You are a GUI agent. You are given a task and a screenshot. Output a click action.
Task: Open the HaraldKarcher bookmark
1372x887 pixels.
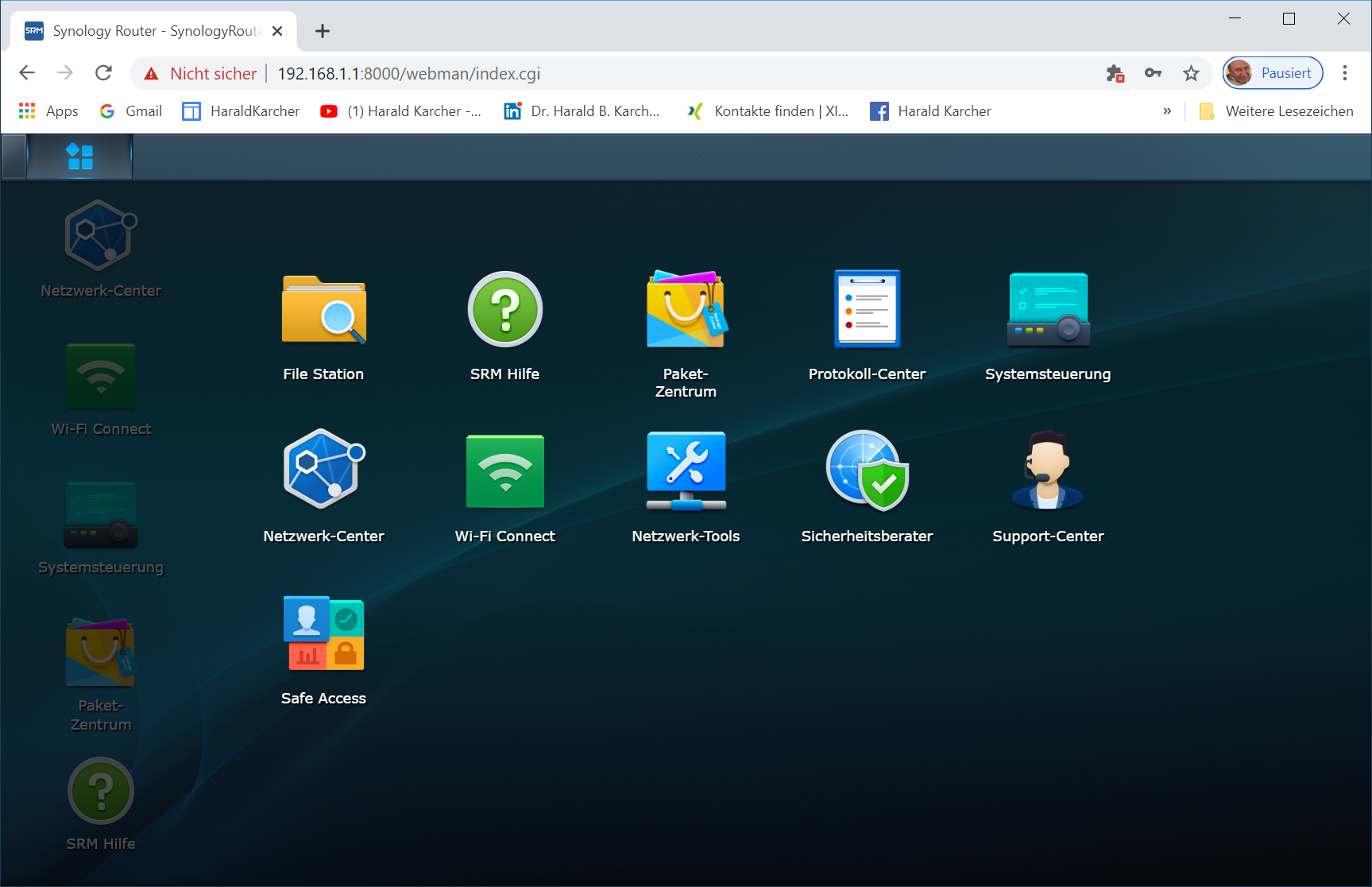(241, 111)
